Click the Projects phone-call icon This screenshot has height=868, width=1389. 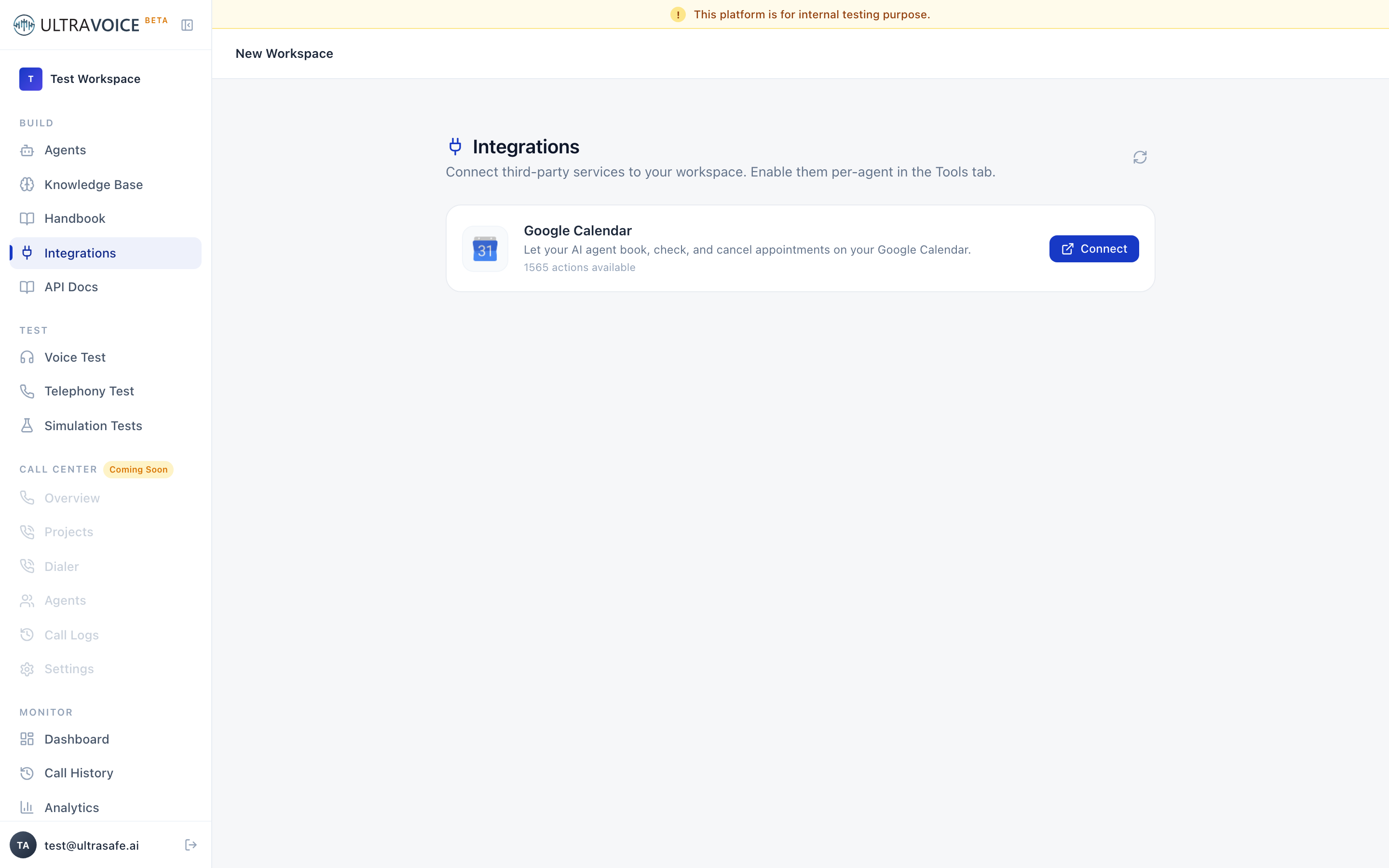pos(27,532)
